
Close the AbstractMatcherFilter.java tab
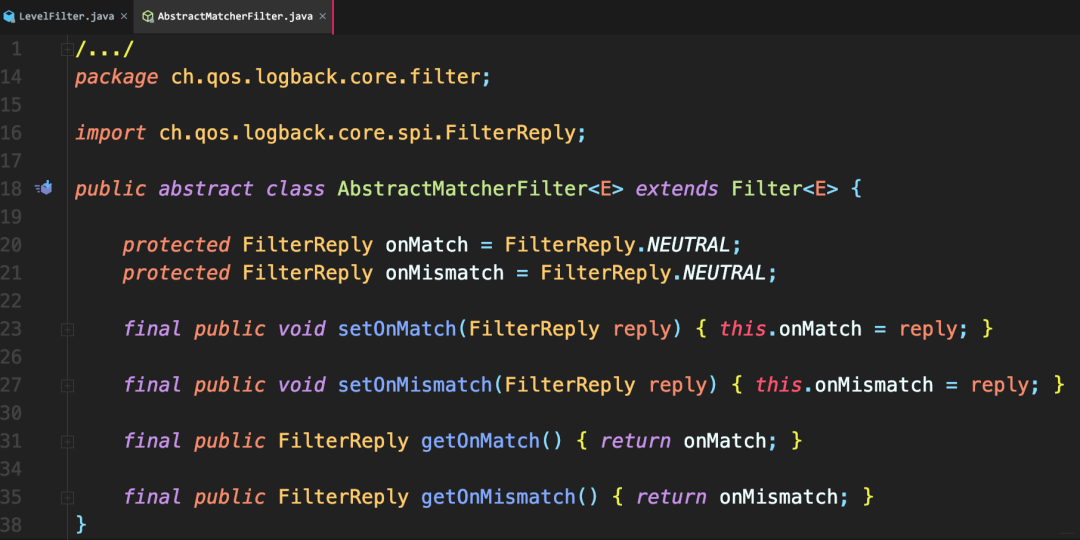pos(322,16)
